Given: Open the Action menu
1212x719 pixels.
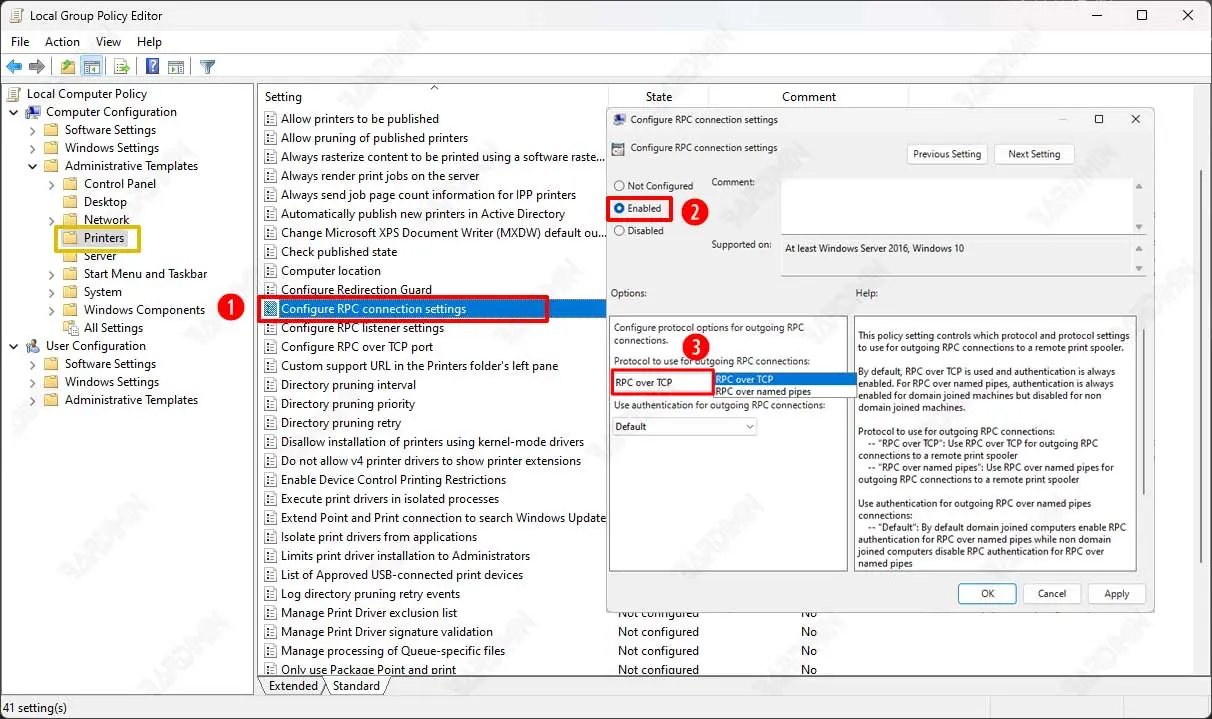Looking at the screenshot, I should (x=62, y=42).
